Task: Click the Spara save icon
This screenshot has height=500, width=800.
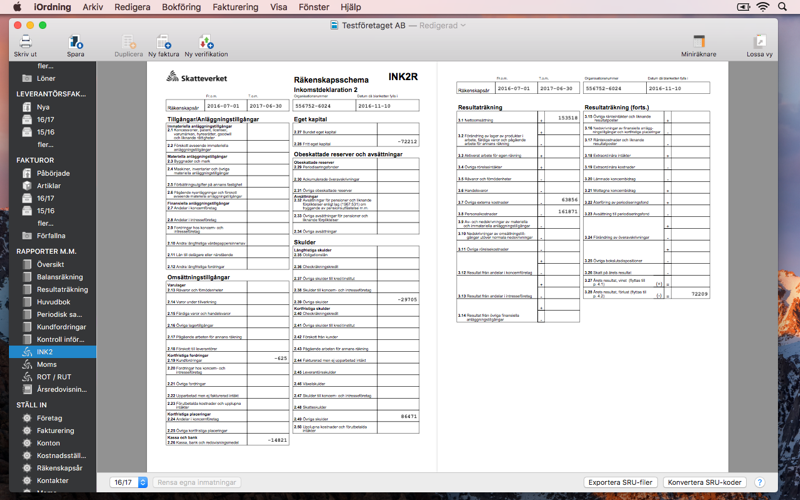Action: [76, 42]
